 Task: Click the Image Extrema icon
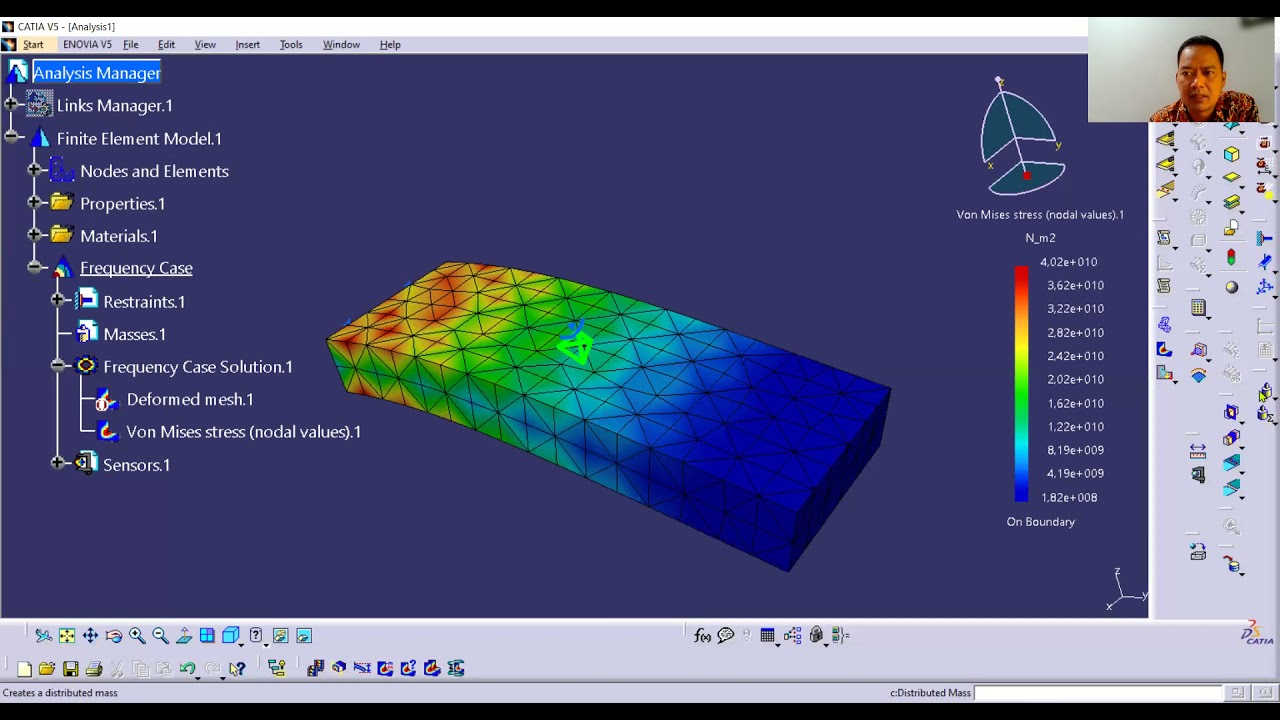point(385,668)
